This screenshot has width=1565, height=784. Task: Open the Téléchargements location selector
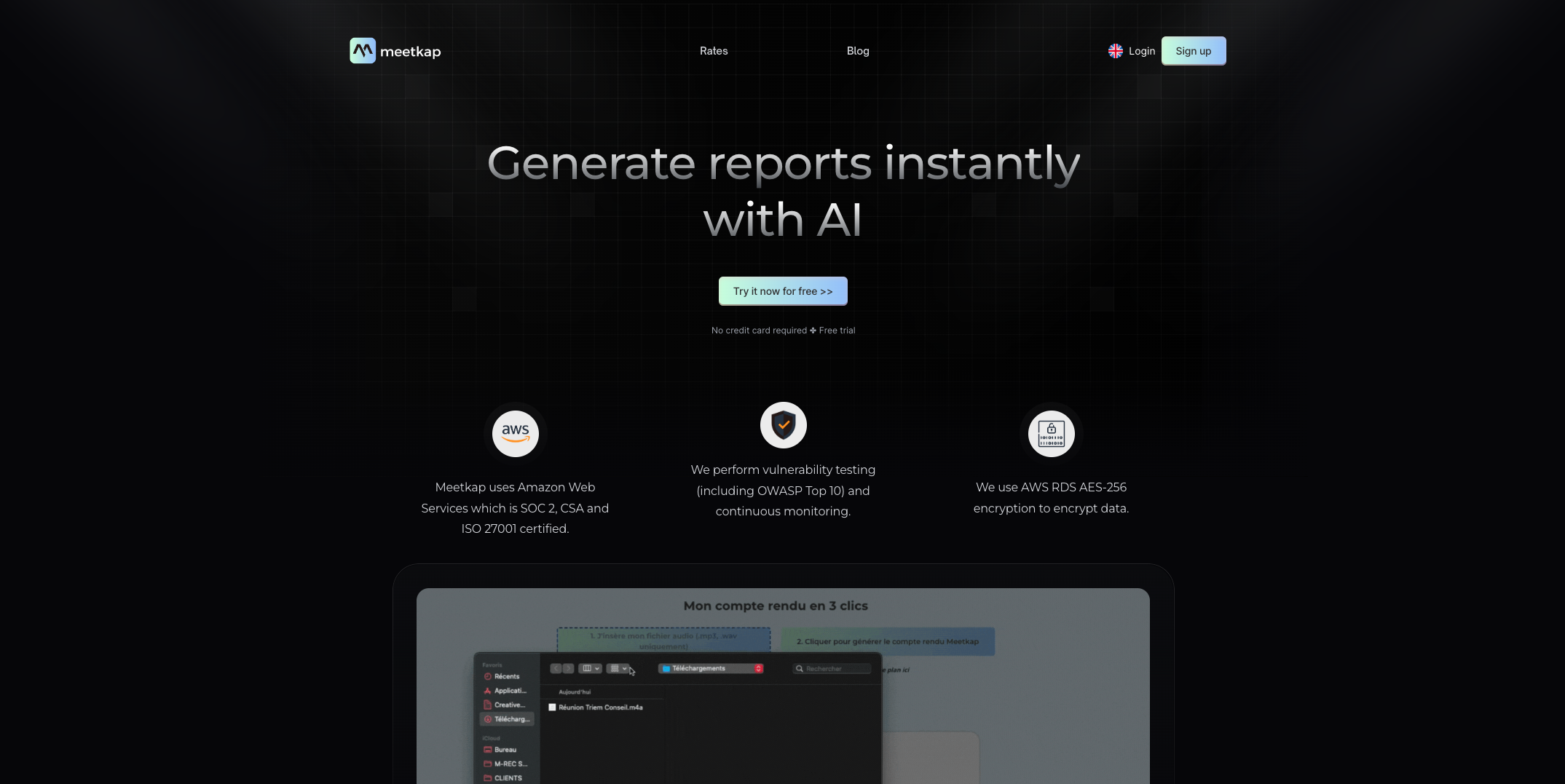pos(710,668)
